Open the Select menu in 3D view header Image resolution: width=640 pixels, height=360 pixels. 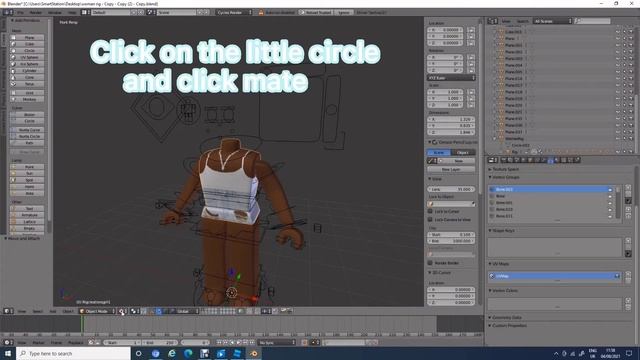click(38, 311)
